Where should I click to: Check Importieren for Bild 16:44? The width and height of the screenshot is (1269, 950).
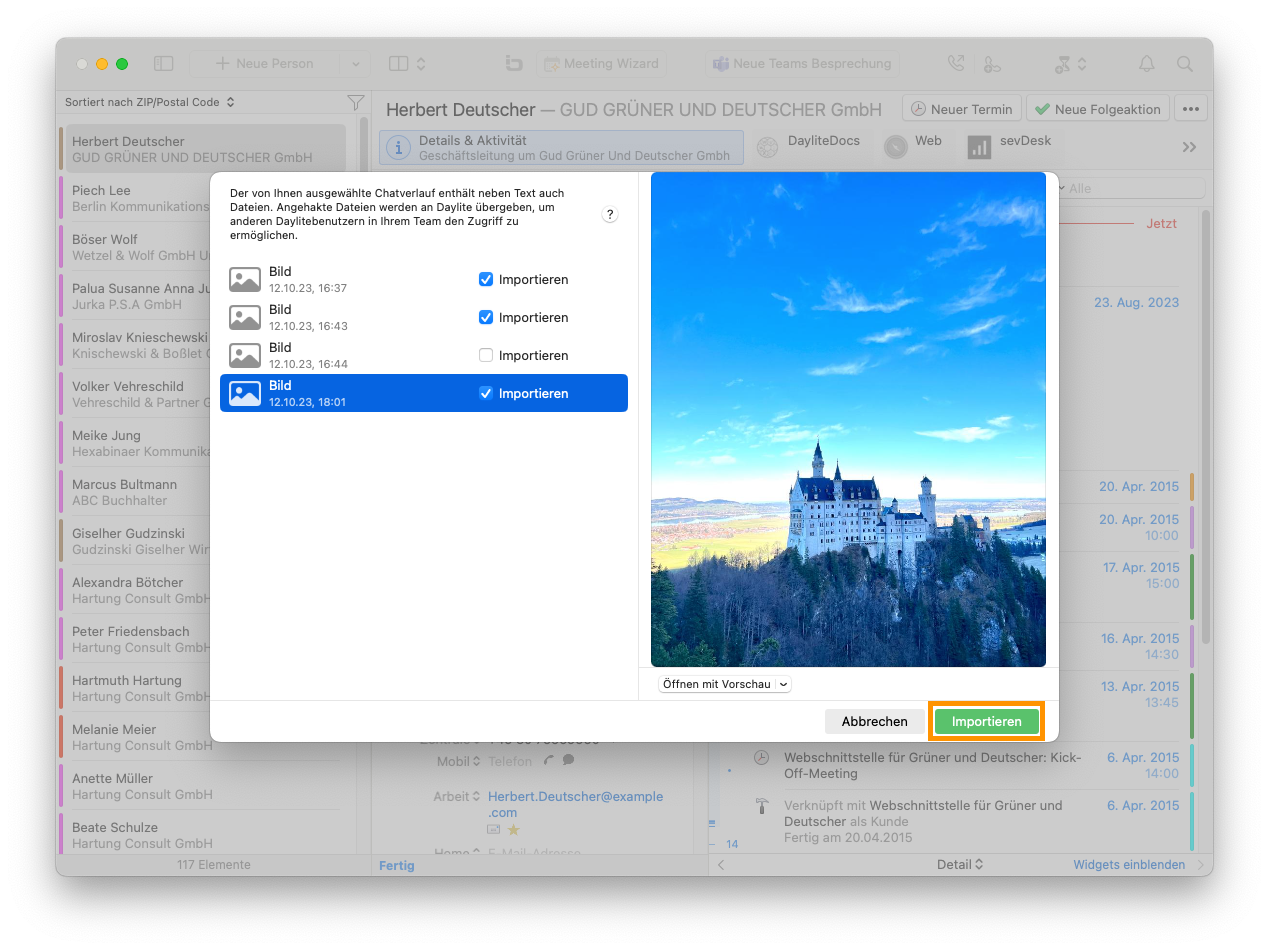click(486, 356)
